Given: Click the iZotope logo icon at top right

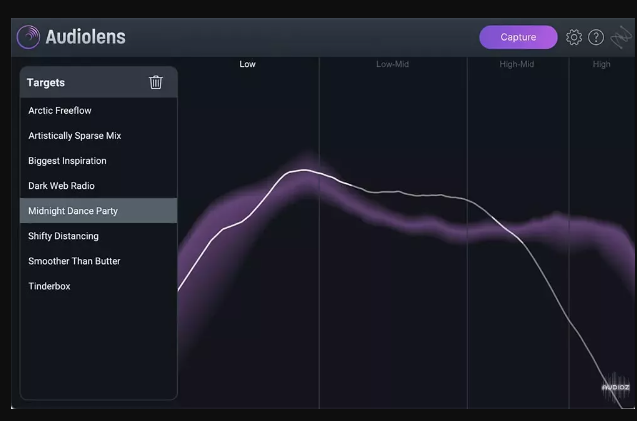Looking at the screenshot, I should (620, 37).
